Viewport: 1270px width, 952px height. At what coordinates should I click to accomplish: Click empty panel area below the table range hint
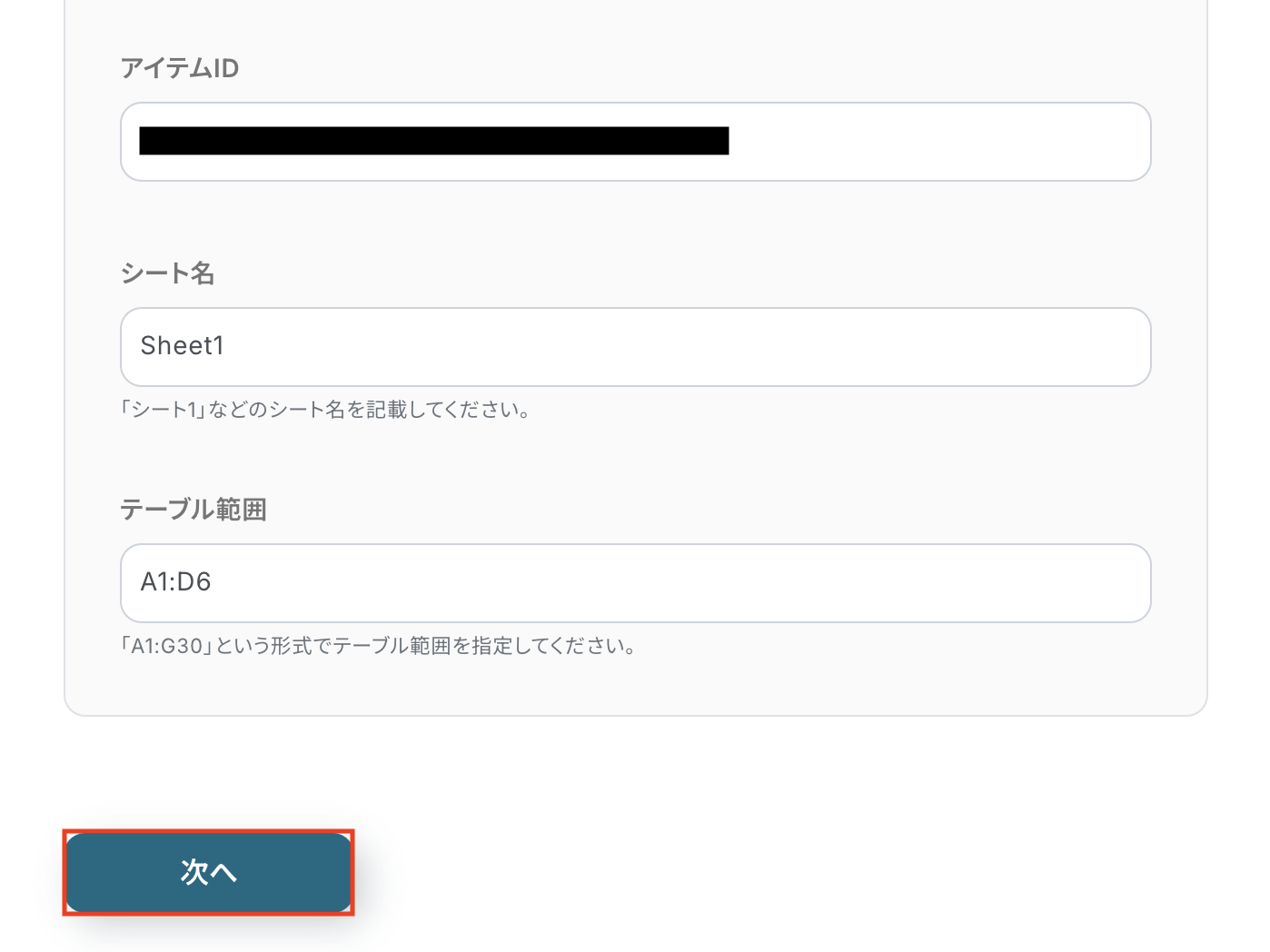(636, 686)
